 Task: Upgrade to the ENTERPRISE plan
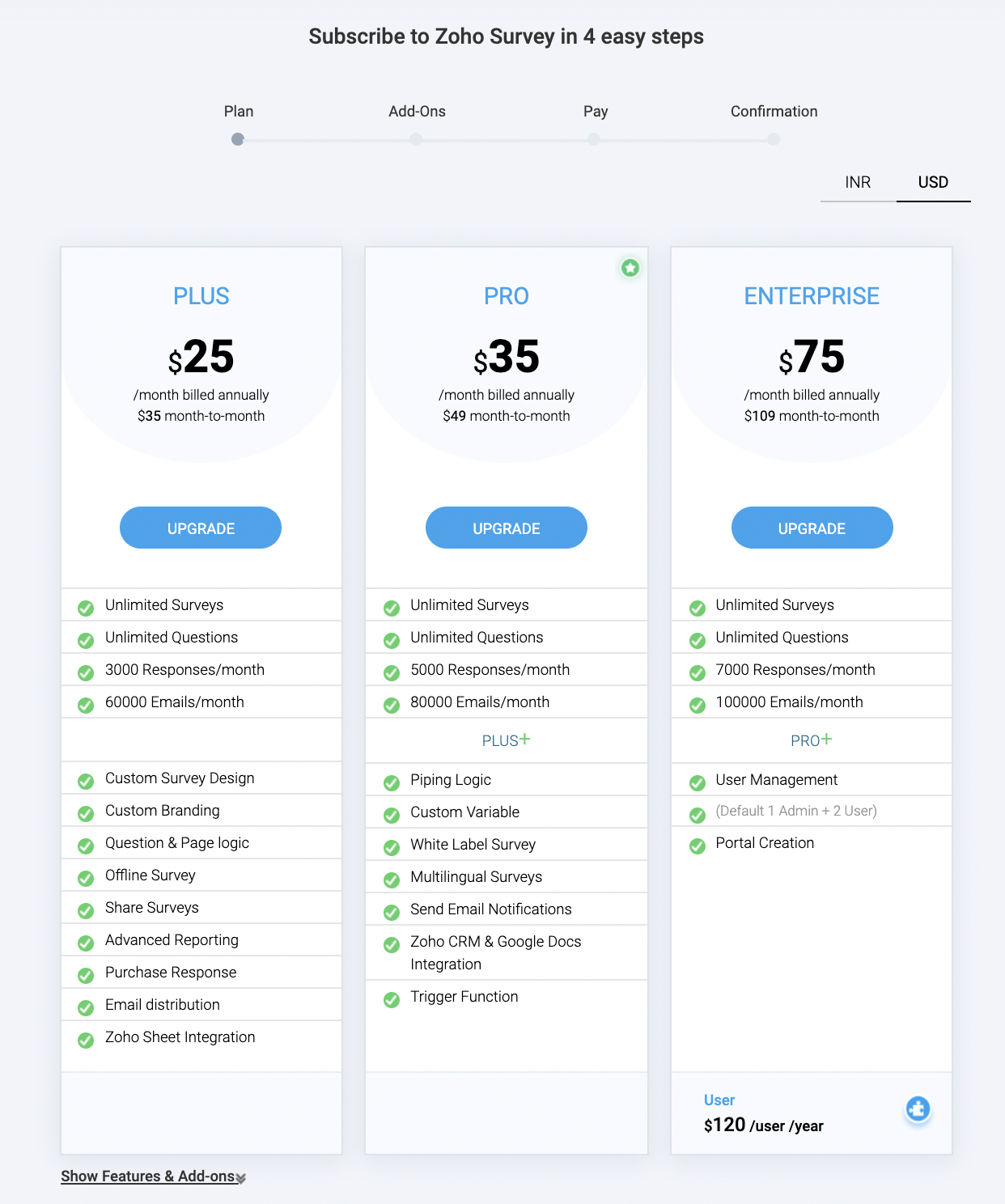[x=812, y=528]
